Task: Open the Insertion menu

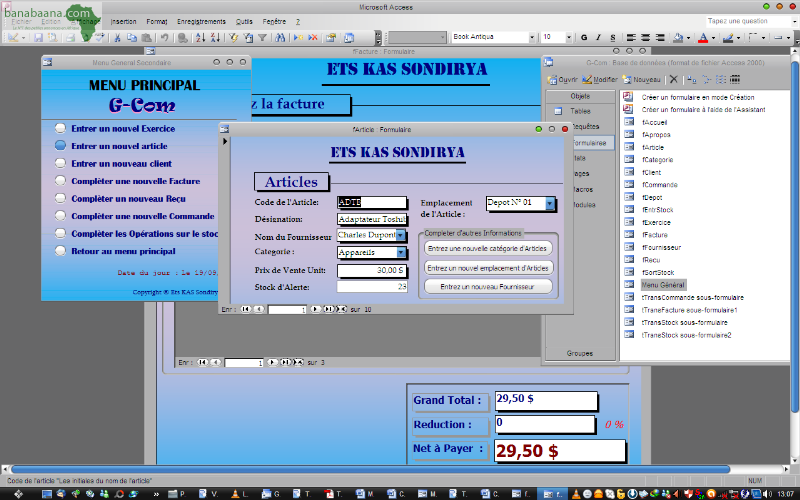Action: [123, 21]
